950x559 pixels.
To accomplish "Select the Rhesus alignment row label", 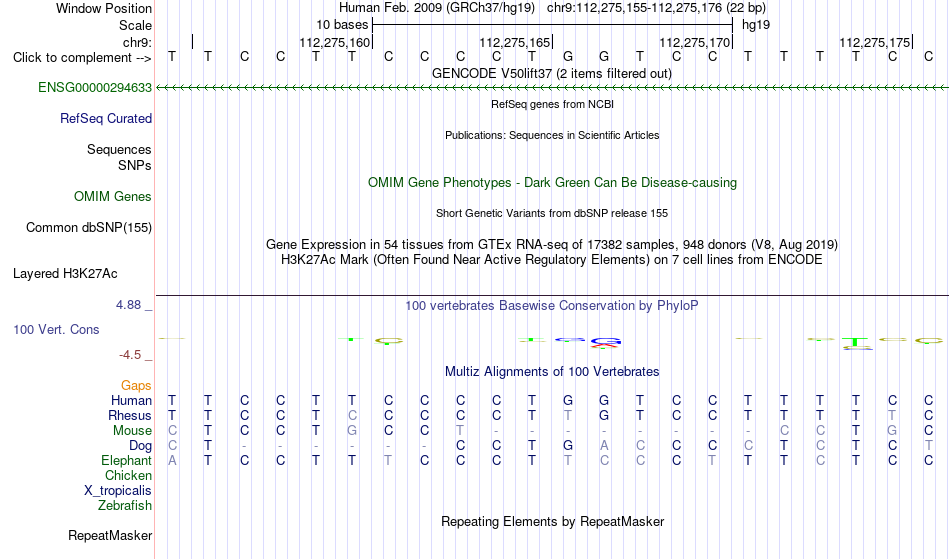I will tap(129, 415).
